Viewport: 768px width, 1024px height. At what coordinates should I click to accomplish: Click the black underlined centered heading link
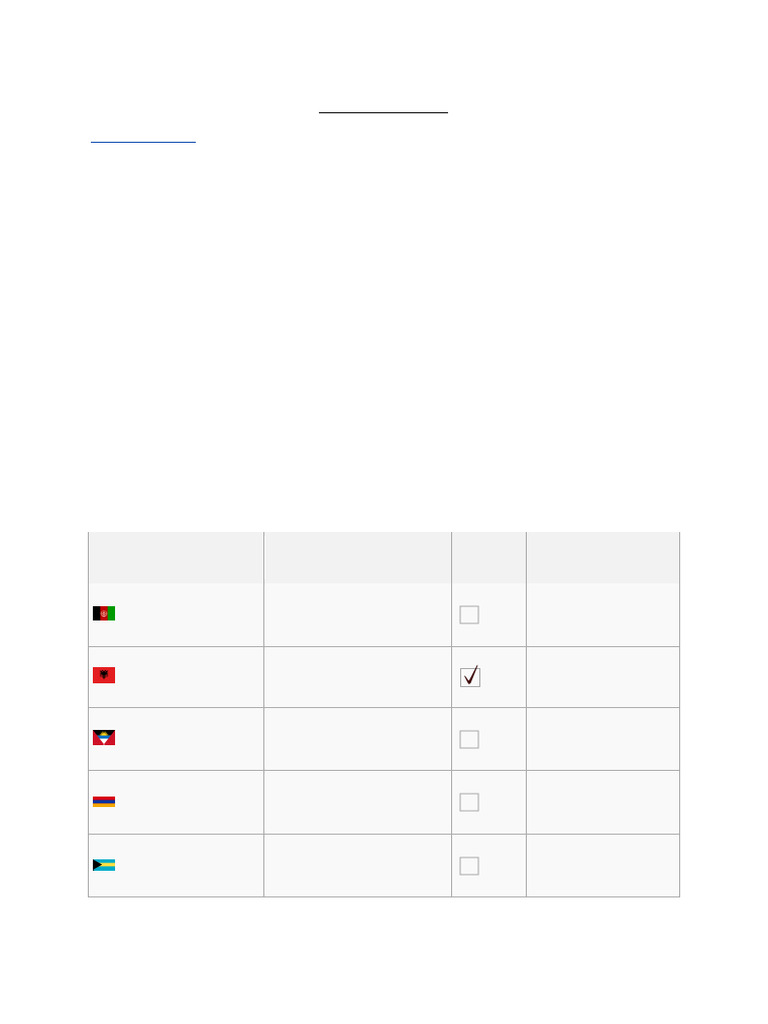[383, 112]
